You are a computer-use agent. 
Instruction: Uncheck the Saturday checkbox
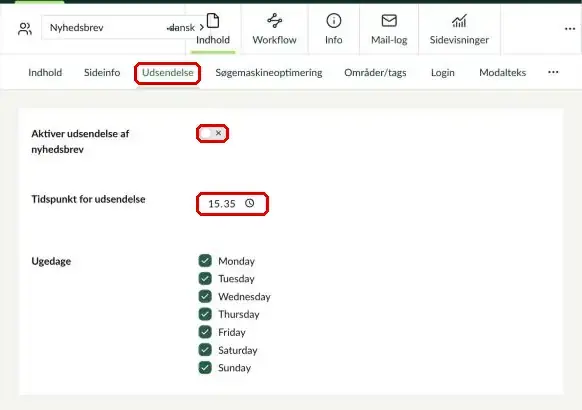point(205,350)
